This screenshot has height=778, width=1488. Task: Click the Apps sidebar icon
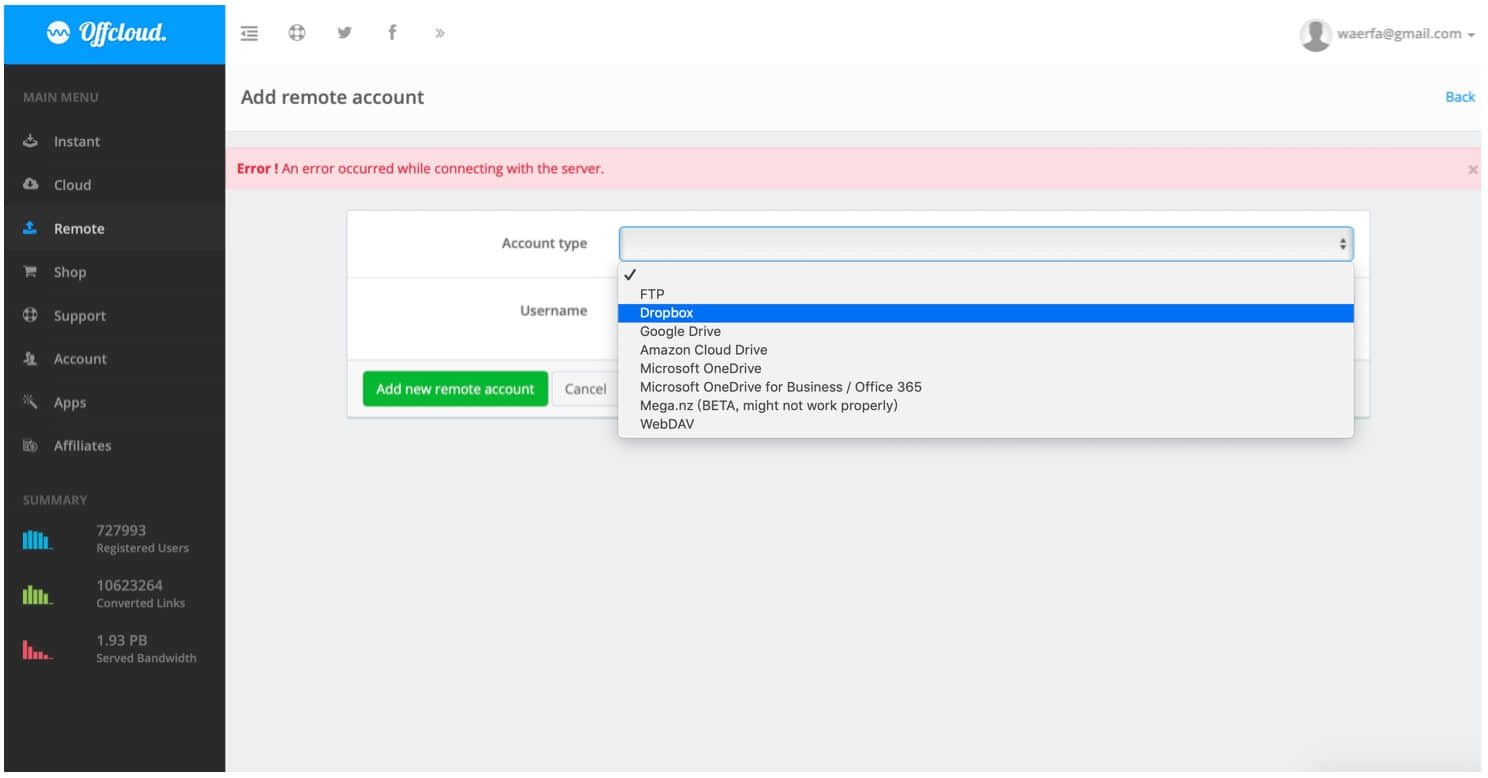pyautogui.click(x=30, y=402)
